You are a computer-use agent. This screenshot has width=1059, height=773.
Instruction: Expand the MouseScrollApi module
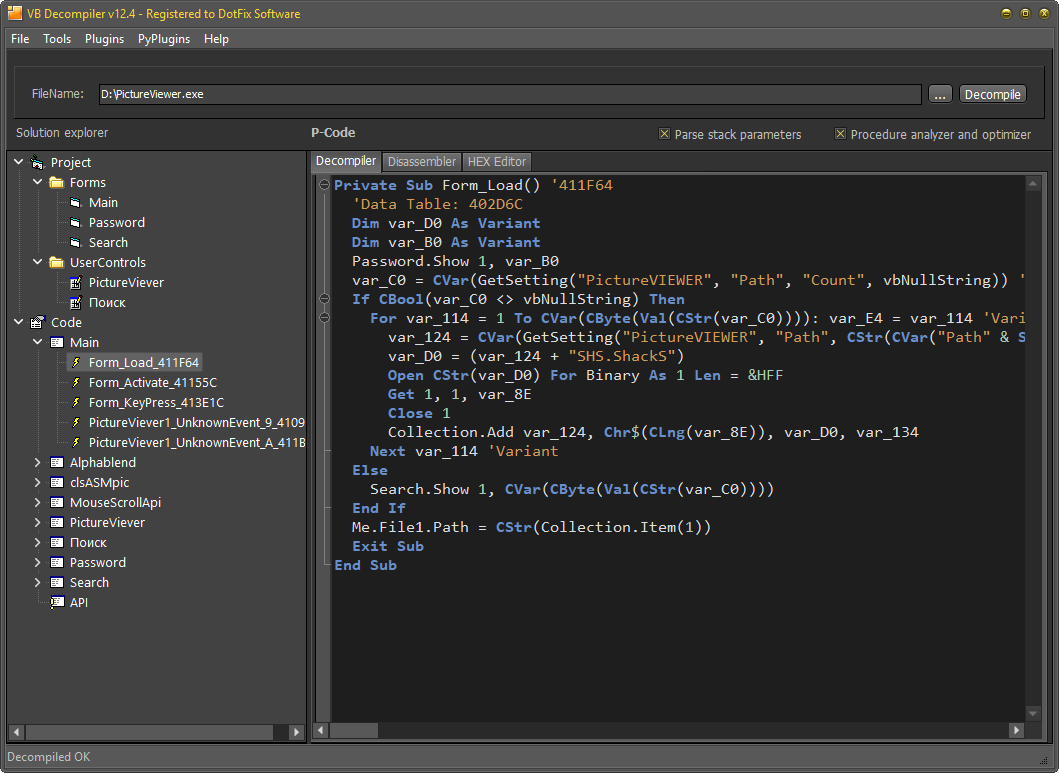38,502
